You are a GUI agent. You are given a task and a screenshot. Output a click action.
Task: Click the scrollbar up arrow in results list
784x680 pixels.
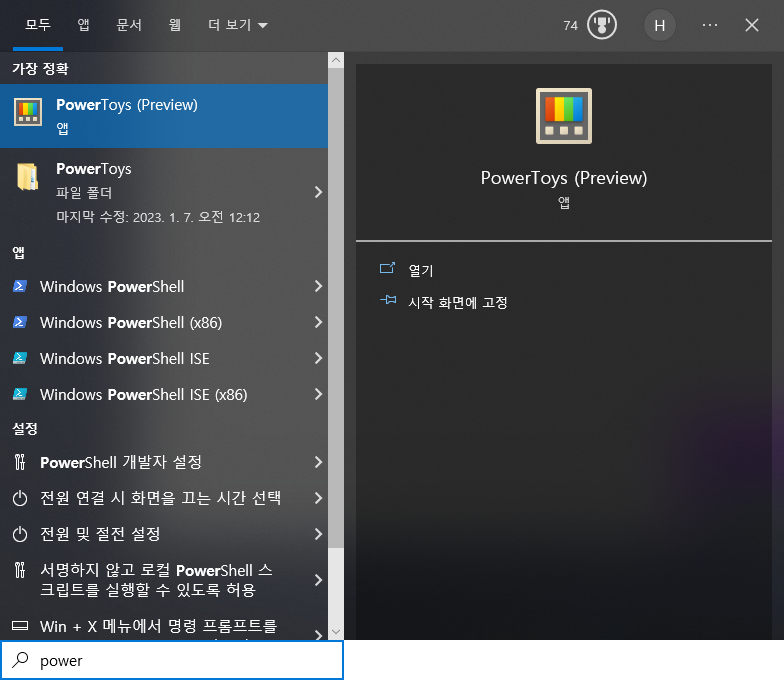[x=336, y=60]
